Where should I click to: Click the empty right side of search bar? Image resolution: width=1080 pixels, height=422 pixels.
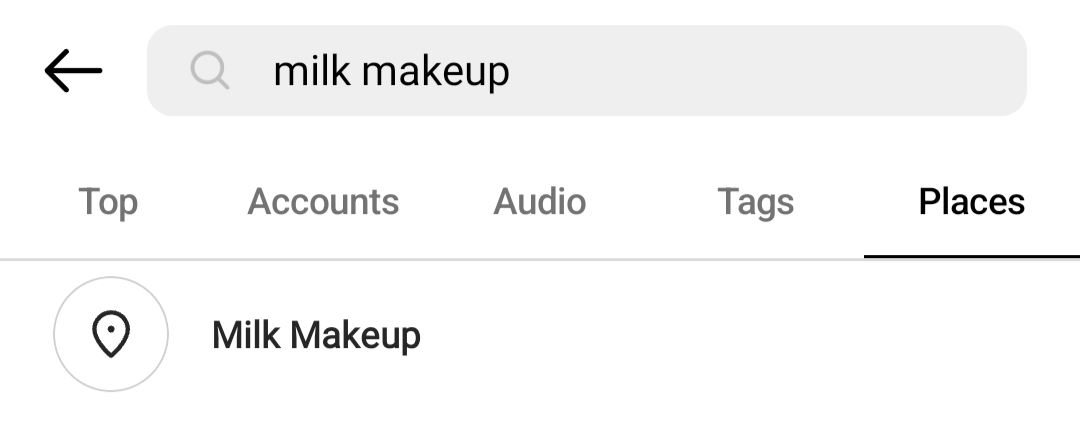[x=850, y=71]
